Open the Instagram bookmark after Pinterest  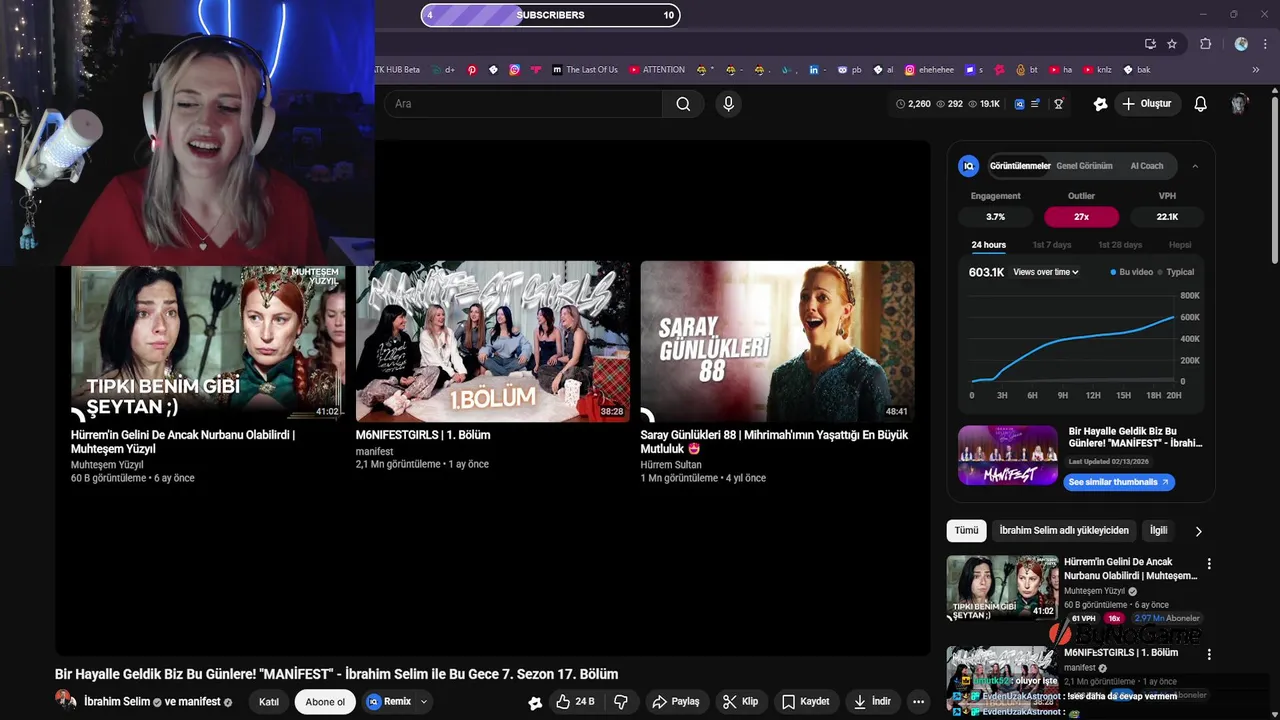tap(515, 70)
